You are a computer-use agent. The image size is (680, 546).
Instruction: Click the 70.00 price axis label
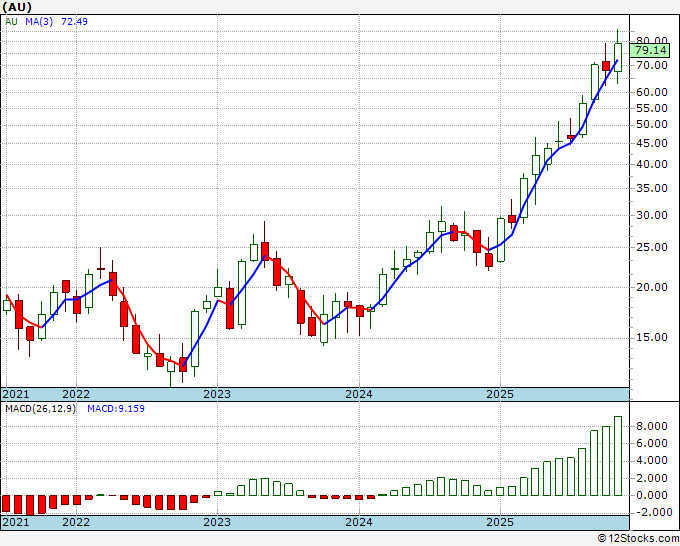click(651, 65)
